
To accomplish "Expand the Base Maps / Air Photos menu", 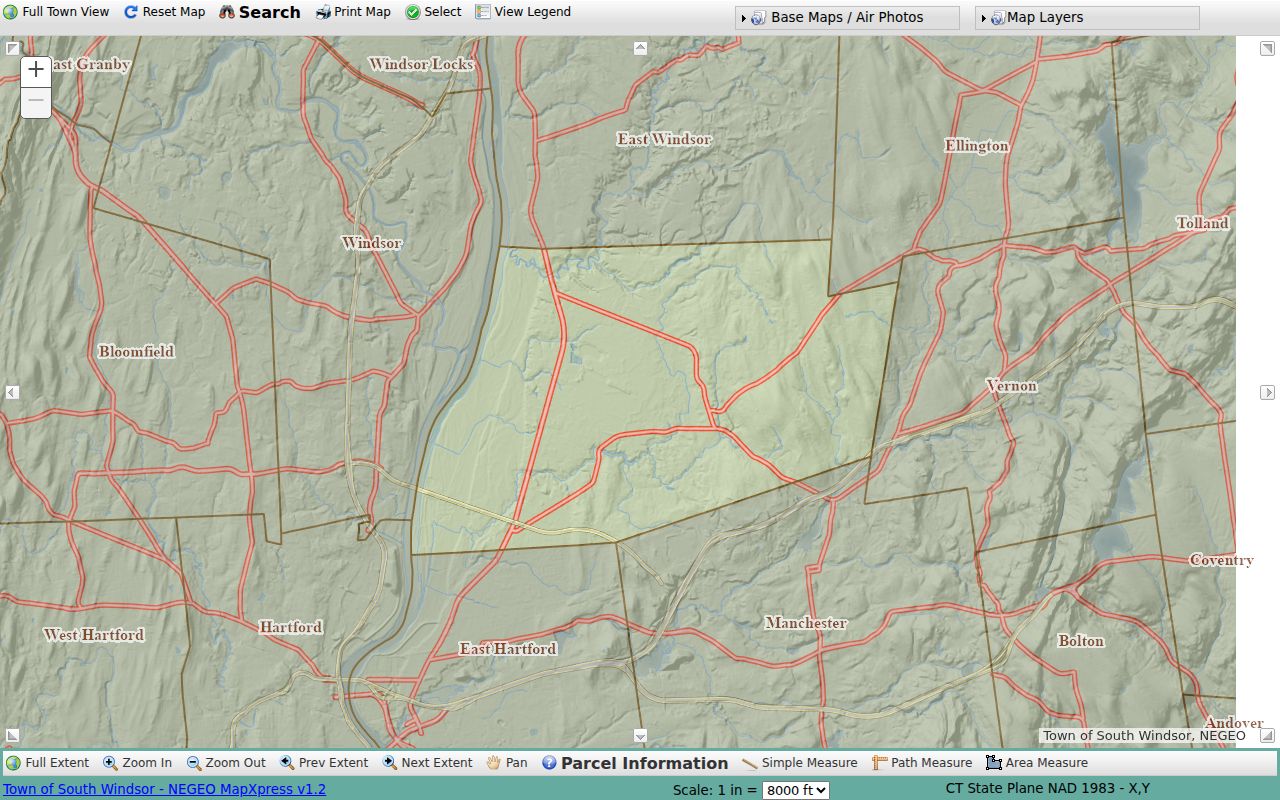I will [847, 17].
